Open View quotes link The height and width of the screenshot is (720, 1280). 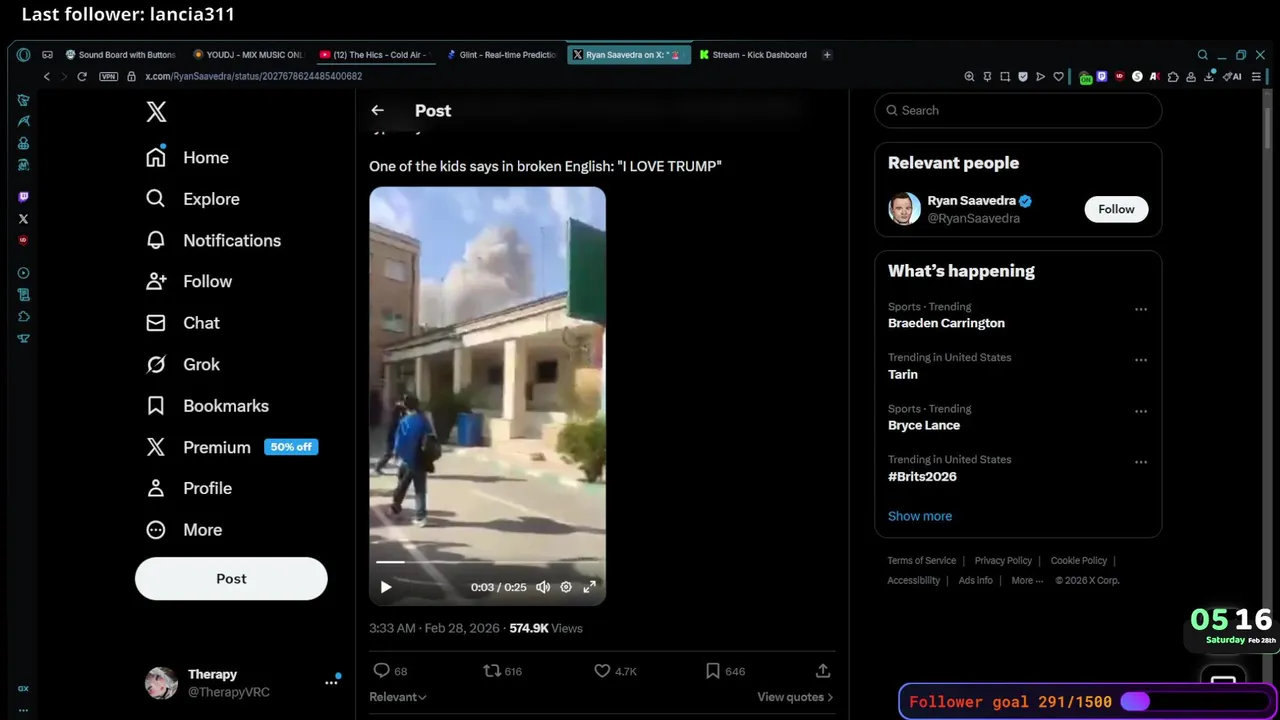coord(795,697)
